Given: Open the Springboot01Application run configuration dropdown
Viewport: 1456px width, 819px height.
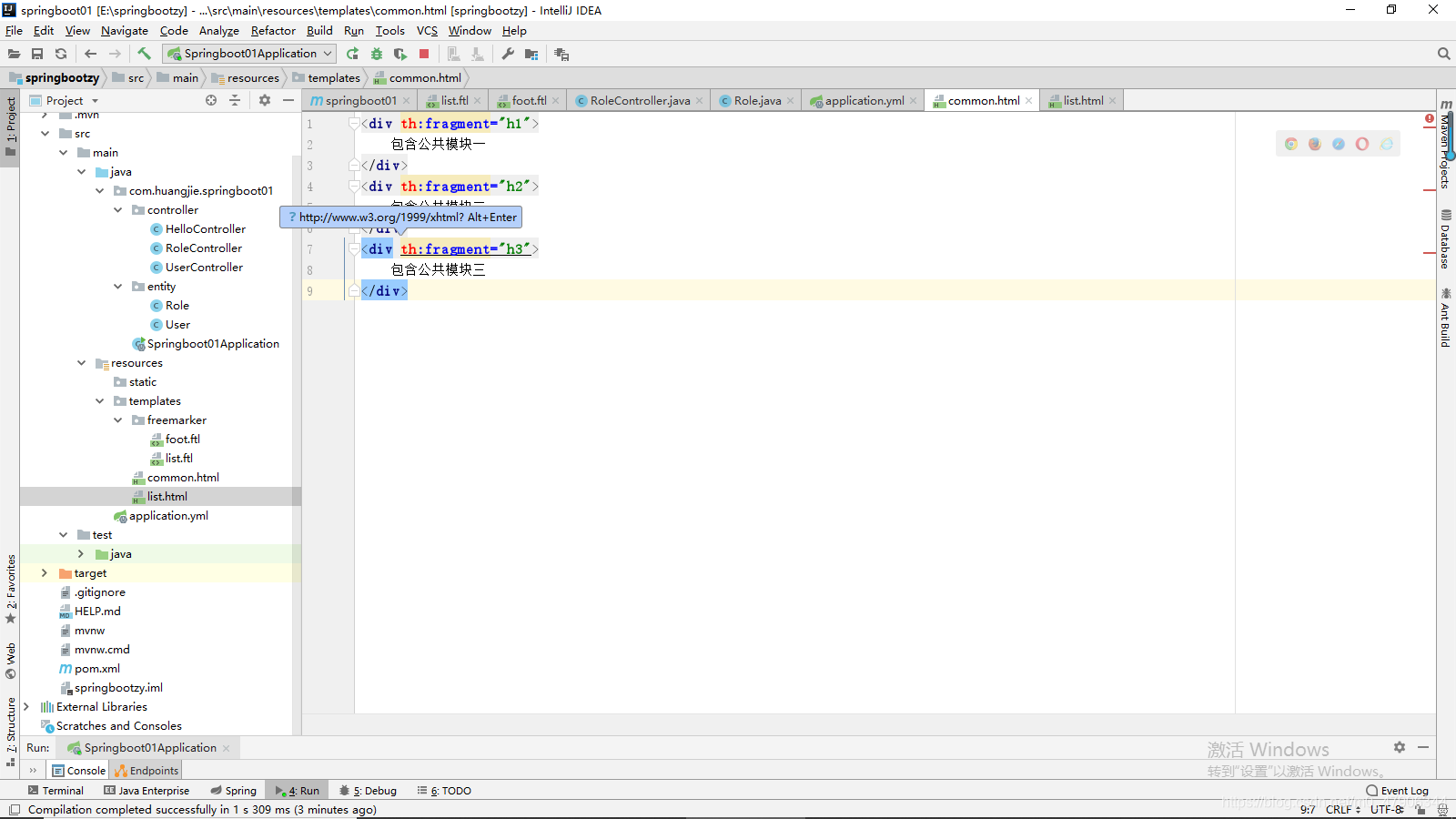Looking at the screenshot, I should pyautogui.click(x=249, y=54).
